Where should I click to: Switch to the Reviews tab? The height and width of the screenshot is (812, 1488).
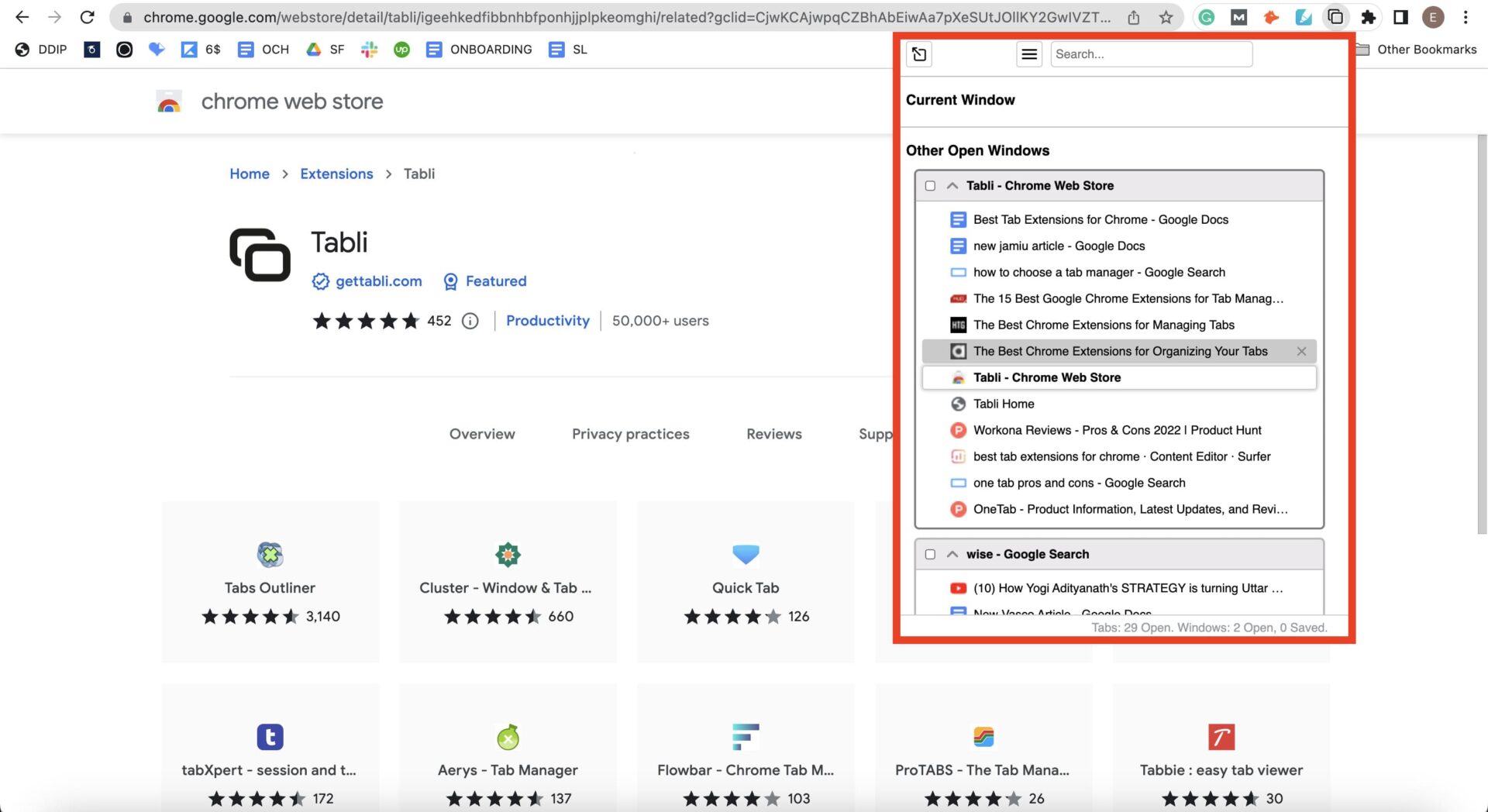click(x=774, y=434)
